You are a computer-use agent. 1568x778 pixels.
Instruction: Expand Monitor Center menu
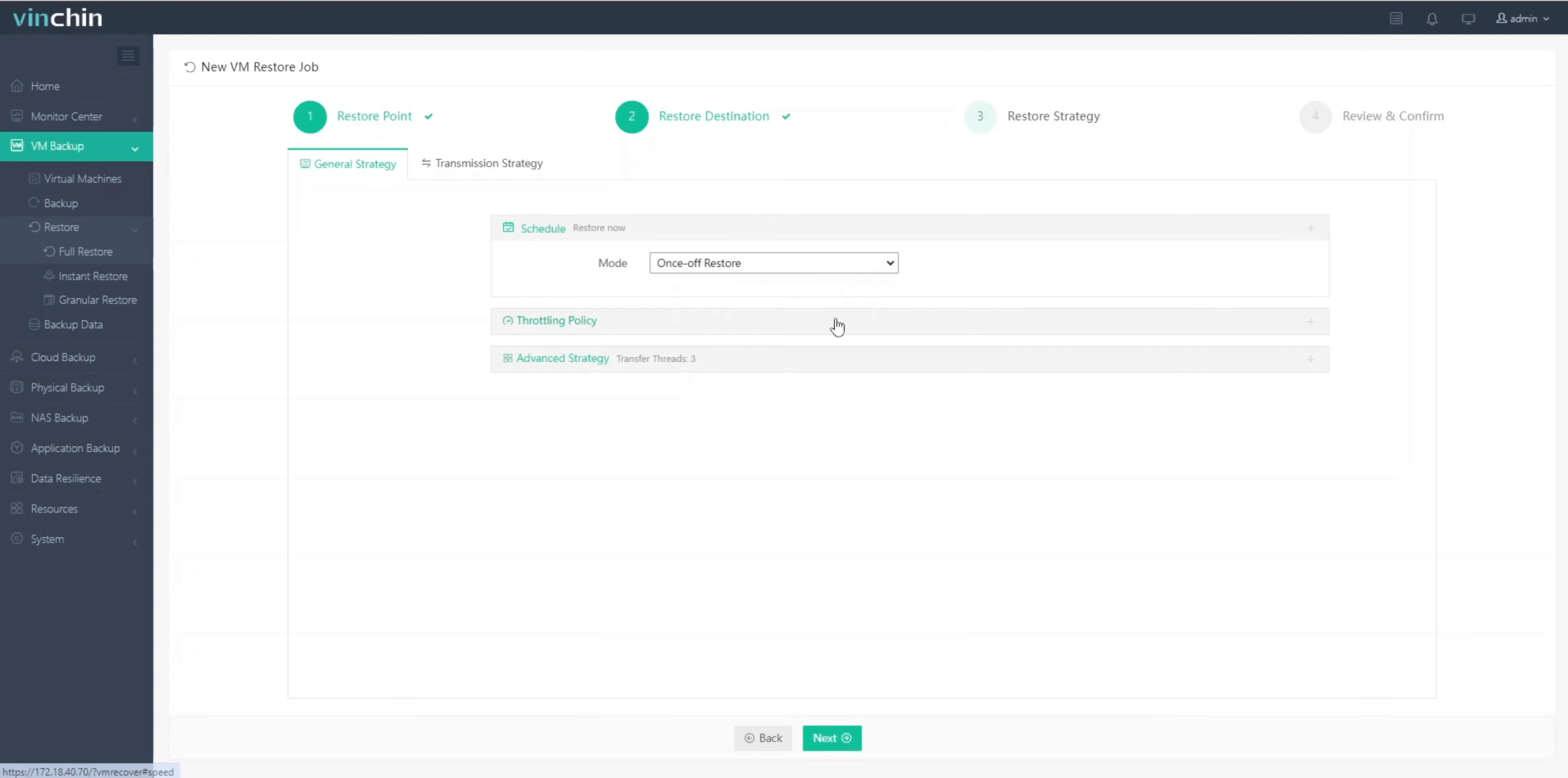coord(76,116)
